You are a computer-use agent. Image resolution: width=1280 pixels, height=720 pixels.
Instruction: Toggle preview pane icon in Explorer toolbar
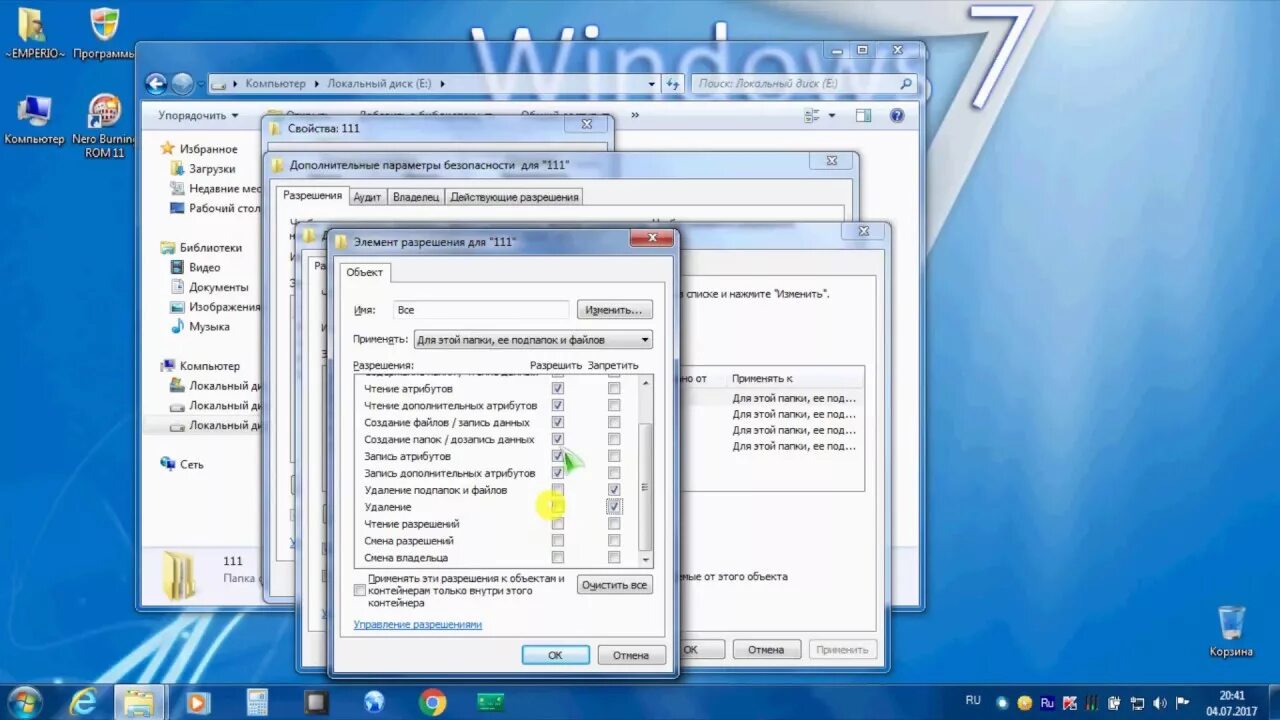point(863,116)
